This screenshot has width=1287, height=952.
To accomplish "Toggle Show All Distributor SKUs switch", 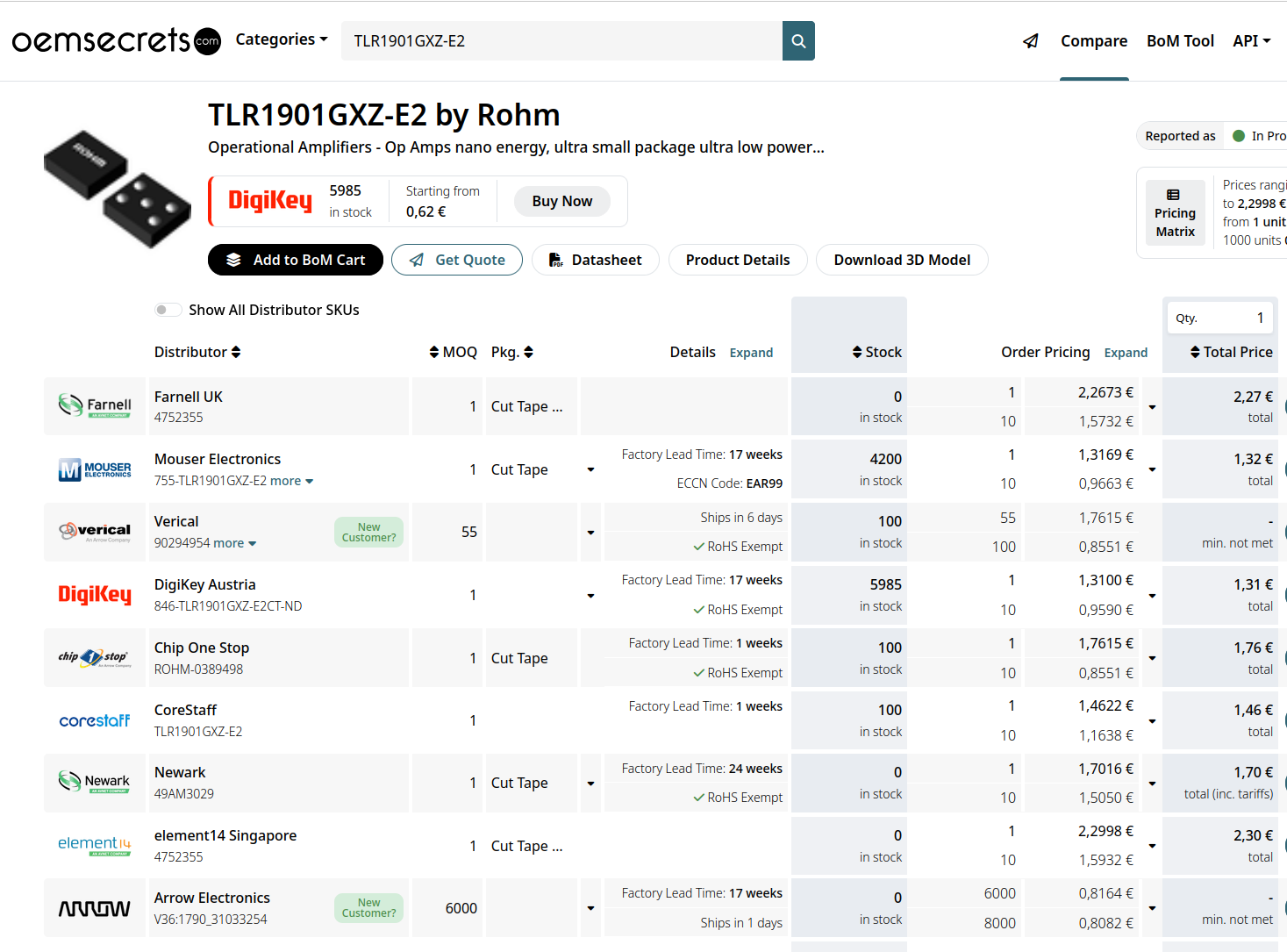I will tap(168, 310).
